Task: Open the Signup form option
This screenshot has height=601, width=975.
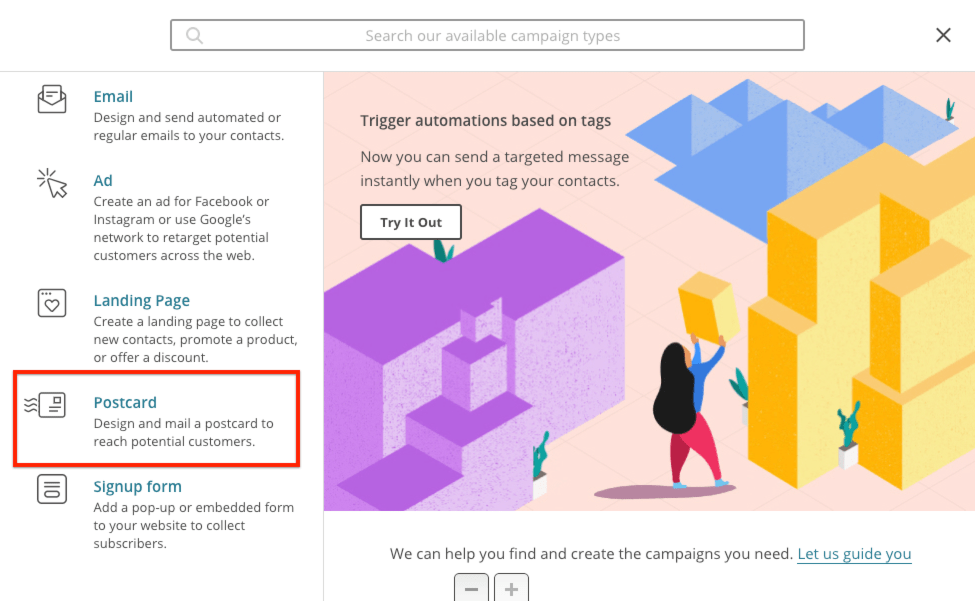Action: (137, 487)
